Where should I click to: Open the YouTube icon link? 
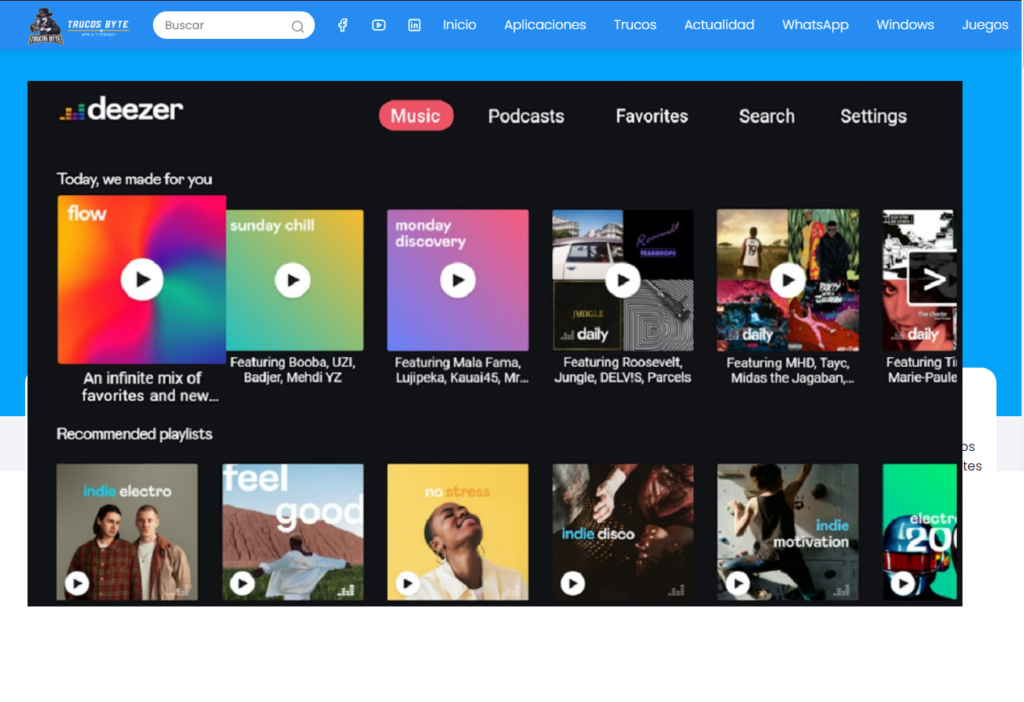(x=379, y=25)
